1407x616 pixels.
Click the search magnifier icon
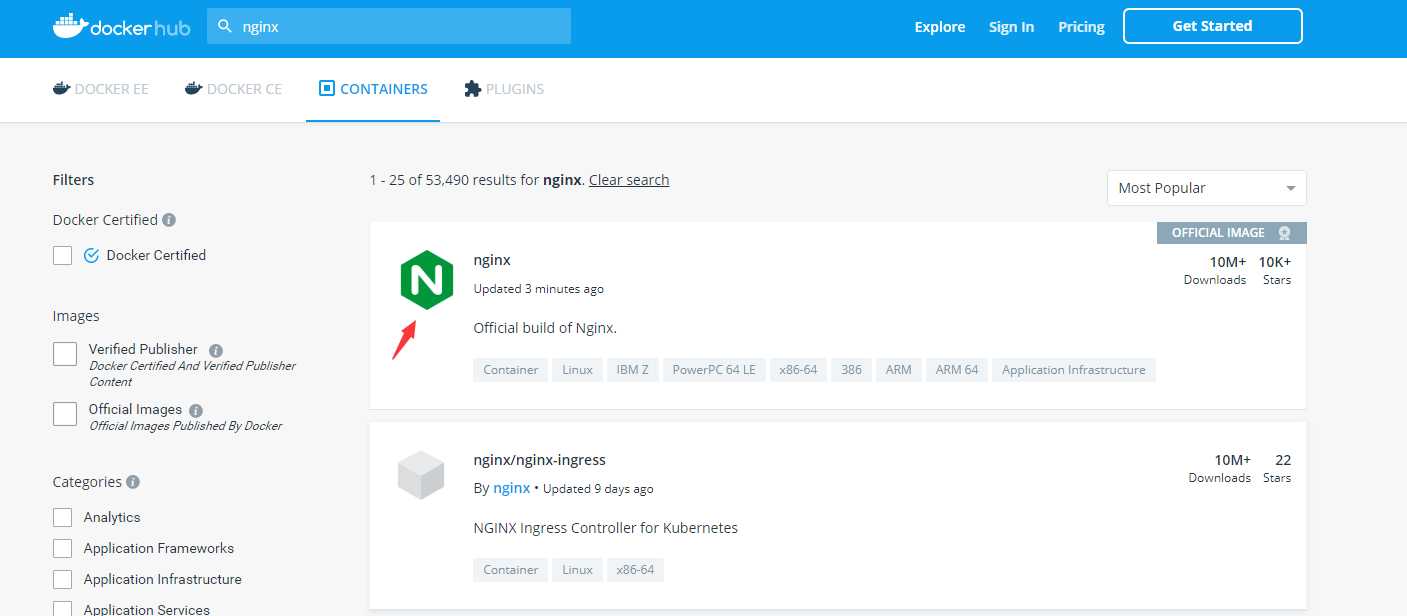(225, 27)
